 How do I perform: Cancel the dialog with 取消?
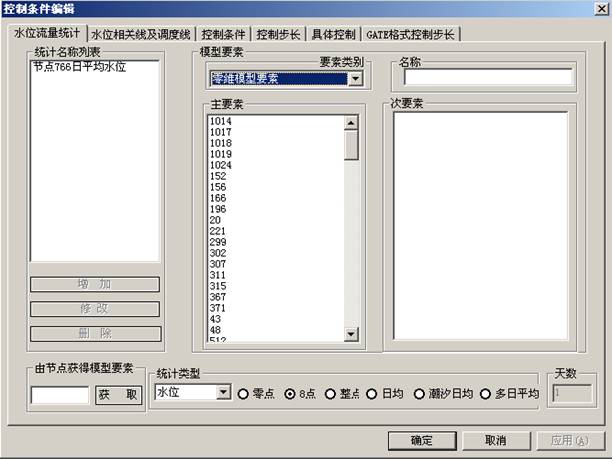(x=494, y=440)
